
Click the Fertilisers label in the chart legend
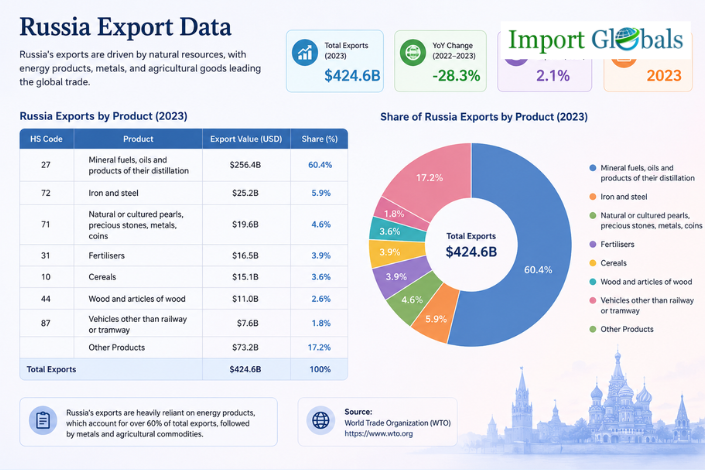(617, 244)
